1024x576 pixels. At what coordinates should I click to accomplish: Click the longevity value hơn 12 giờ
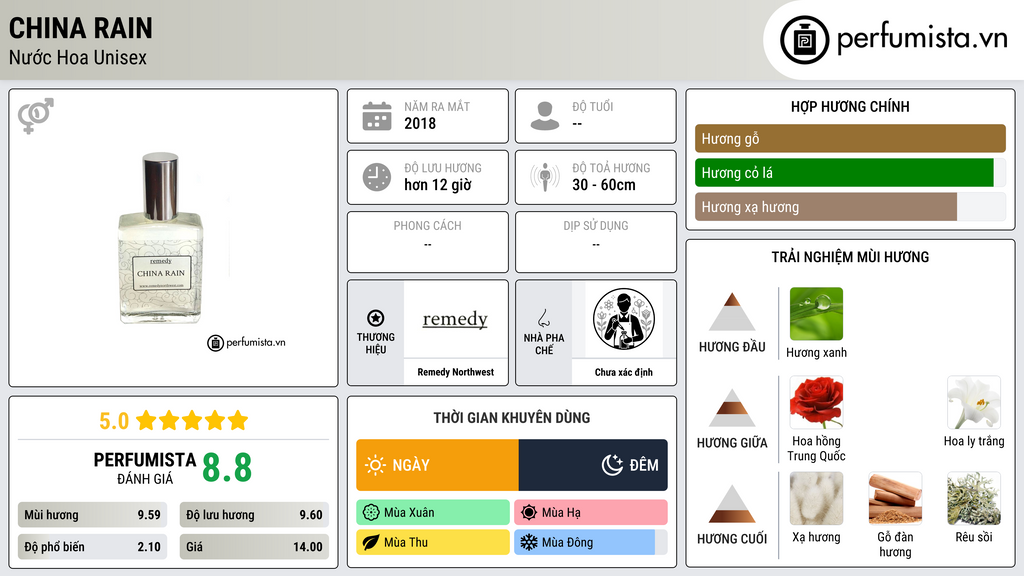pyautogui.click(x=438, y=185)
